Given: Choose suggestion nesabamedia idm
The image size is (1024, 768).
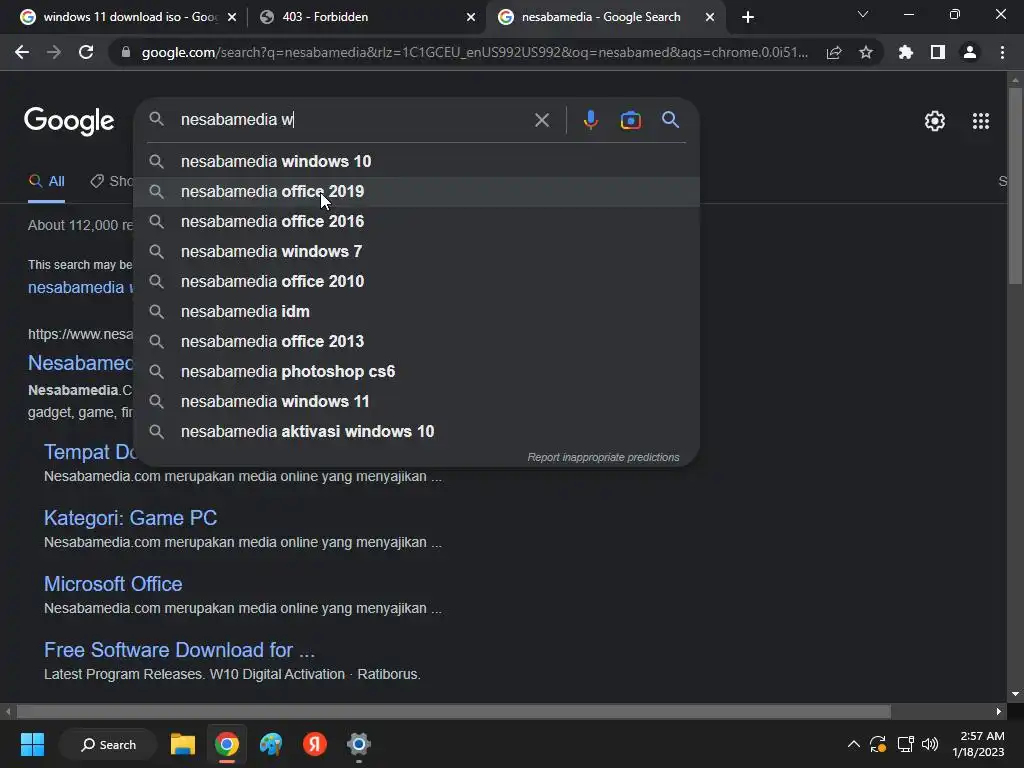Looking at the screenshot, I should 417,312.
